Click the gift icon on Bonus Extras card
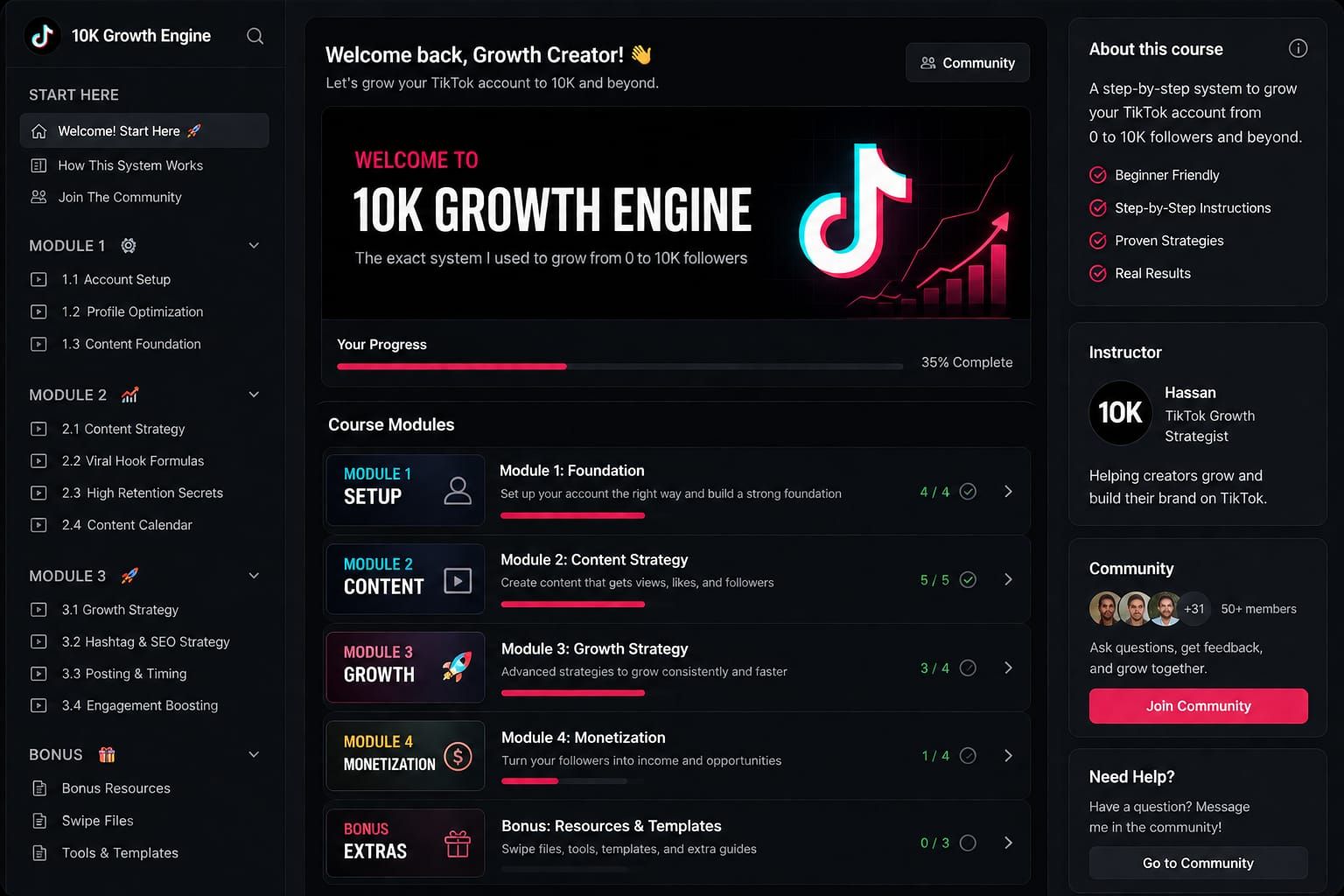The height and width of the screenshot is (896, 1344). pyautogui.click(x=458, y=844)
